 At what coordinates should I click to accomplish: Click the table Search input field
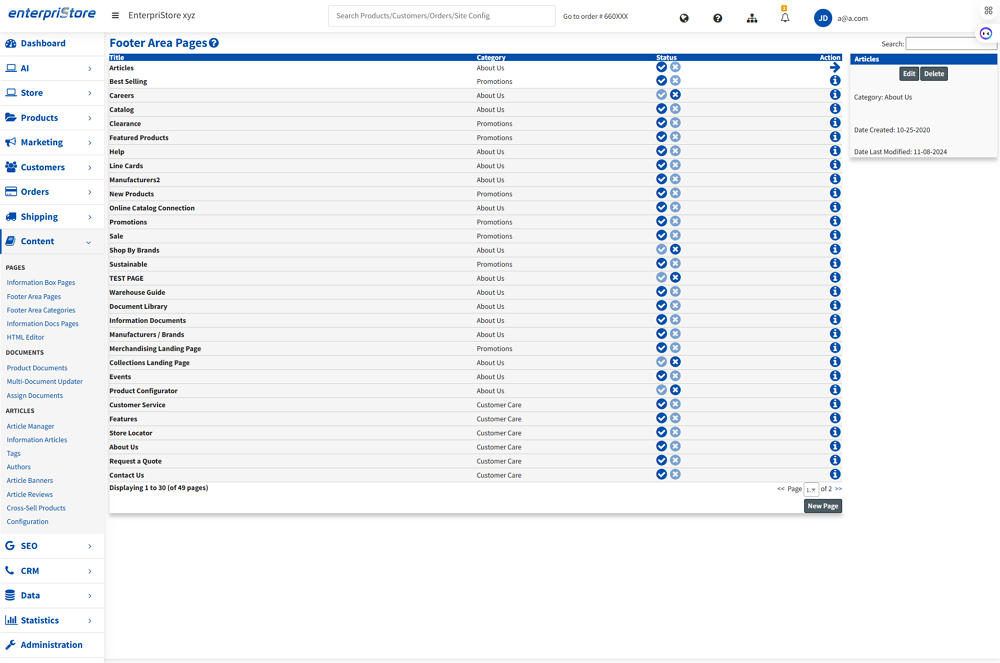950,44
